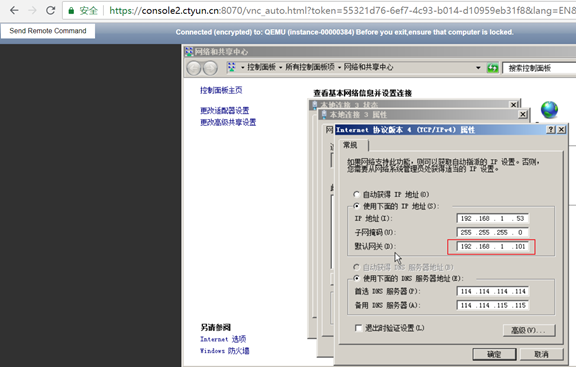This screenshot has width=576, height=367.
Task: Click the 首选 DNS 服务器 field
Action: point(493,291)
